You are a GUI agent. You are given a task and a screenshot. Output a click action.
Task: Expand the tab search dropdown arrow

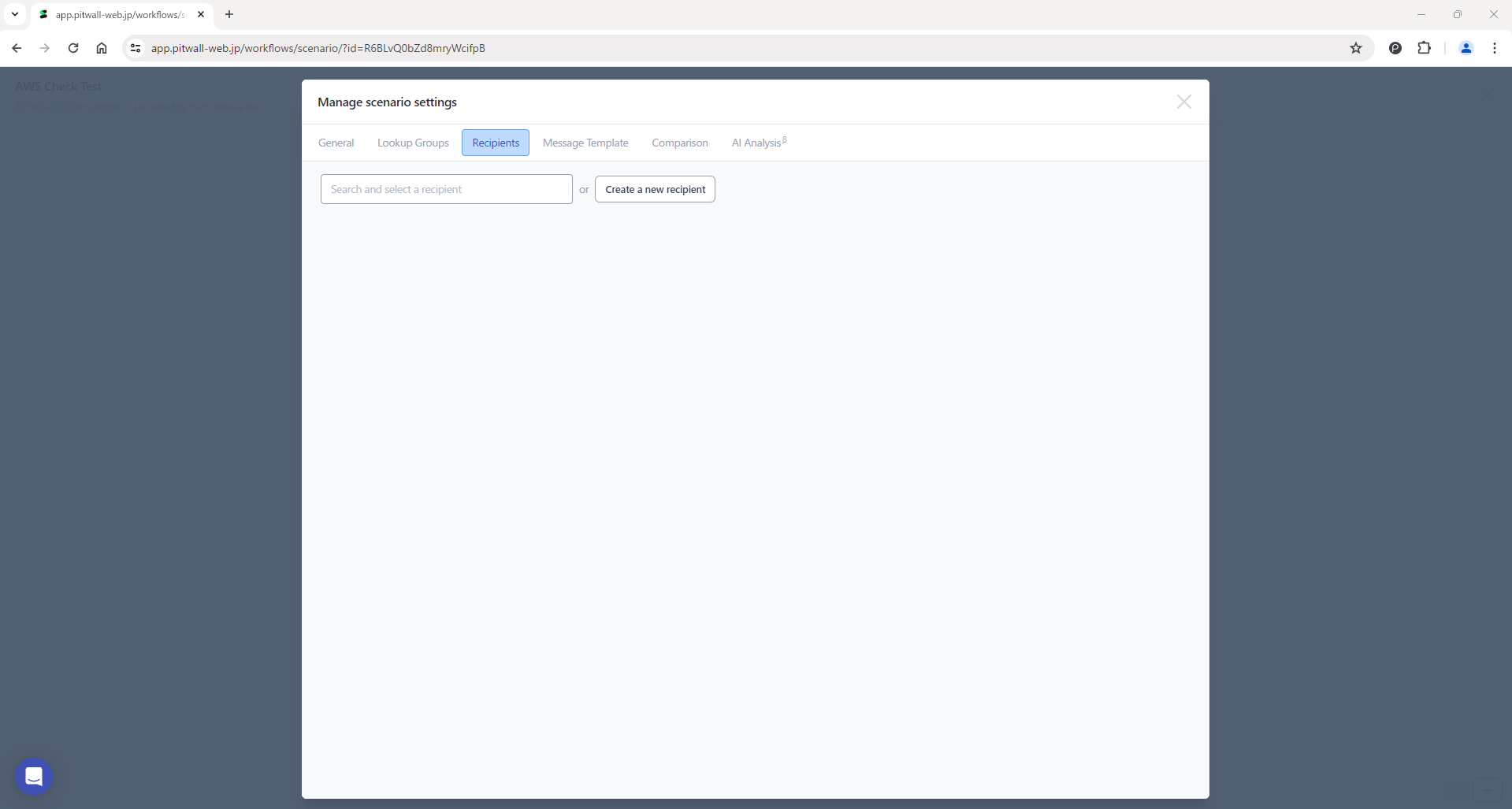[x=15, y=14]
